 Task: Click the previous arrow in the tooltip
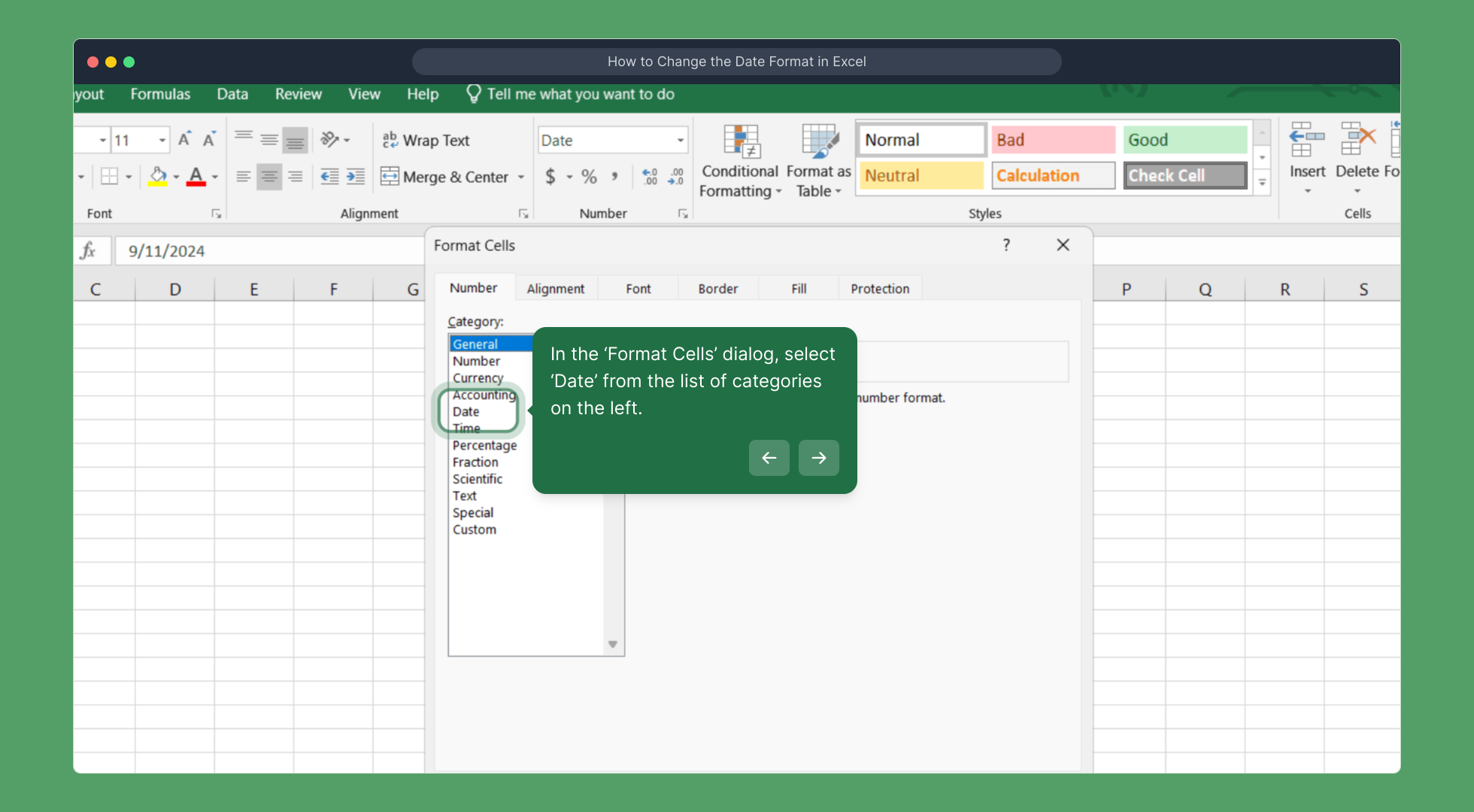(x=769, y=457)
